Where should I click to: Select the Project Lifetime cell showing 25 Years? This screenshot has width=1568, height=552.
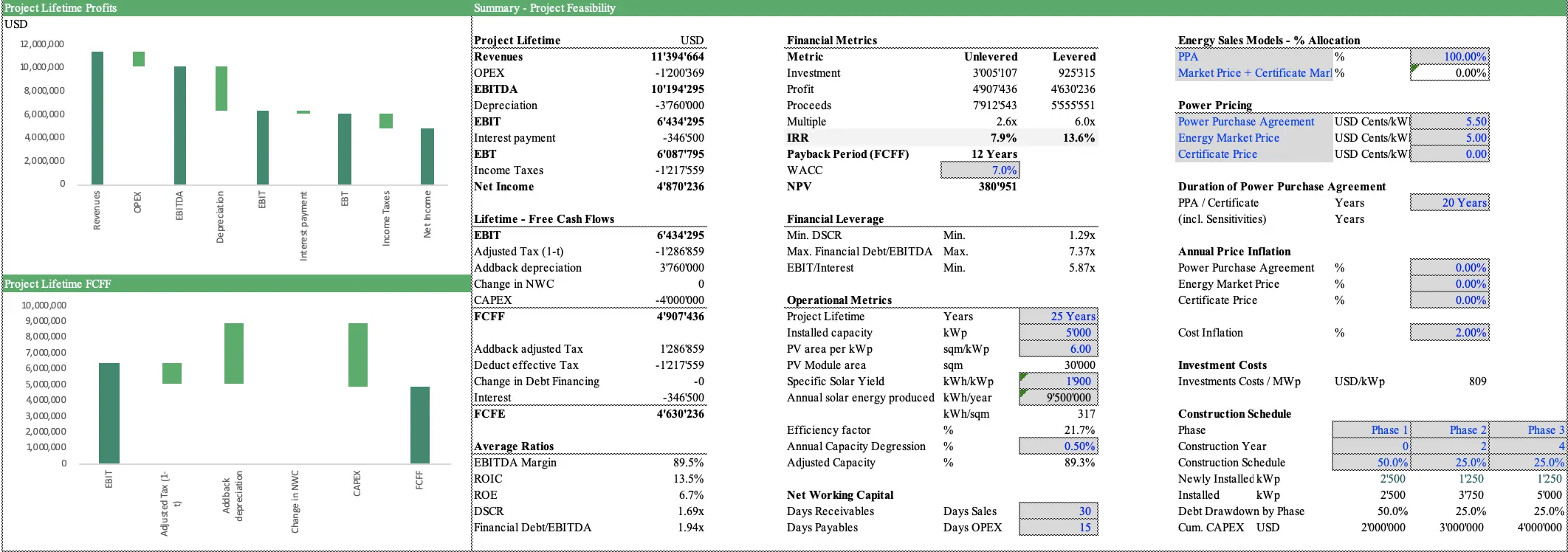[1059, 317]
